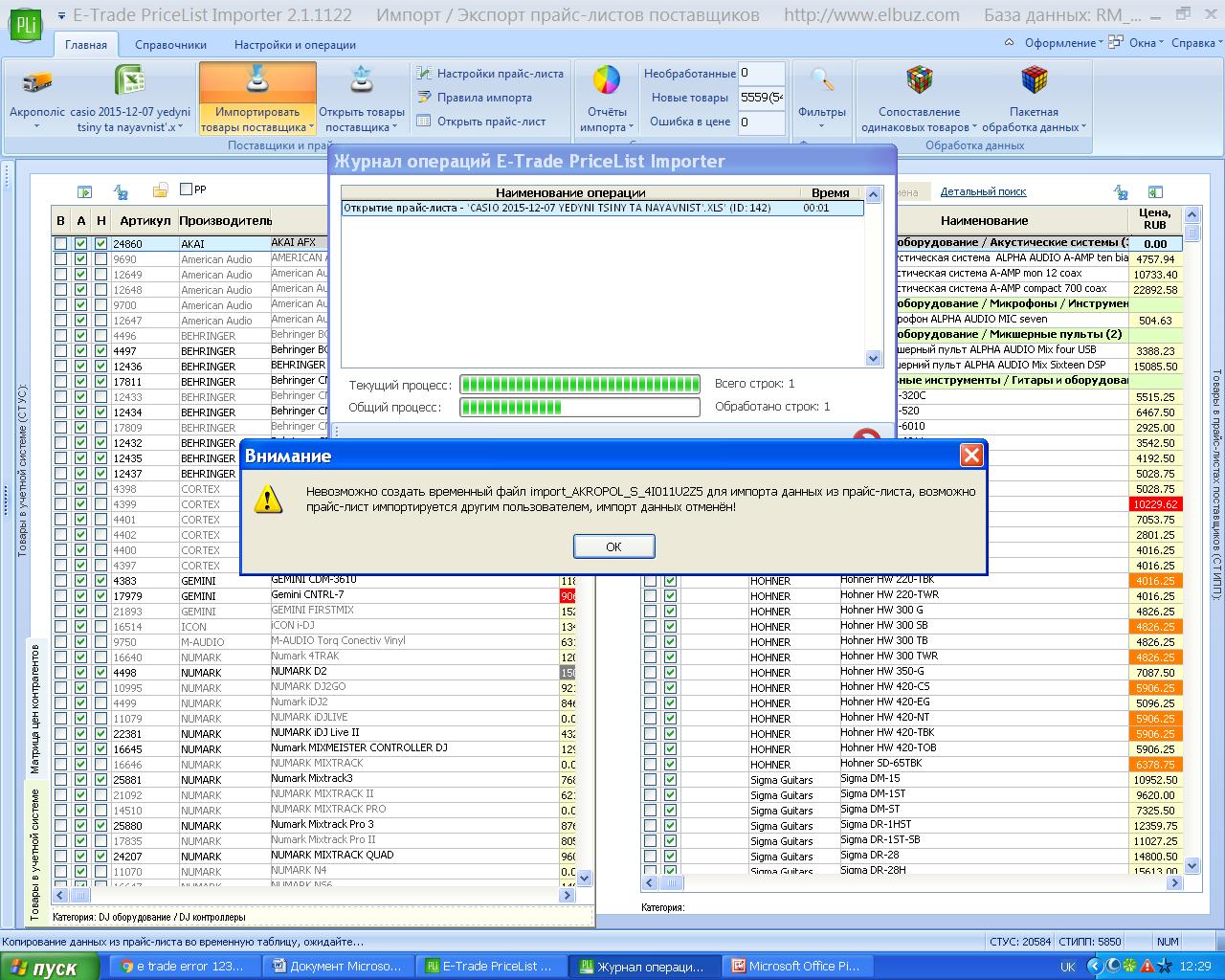1225x980 pixels.
Task: Expand the Акрополис supplier dropdown arrow
Action: coord(36,127)
